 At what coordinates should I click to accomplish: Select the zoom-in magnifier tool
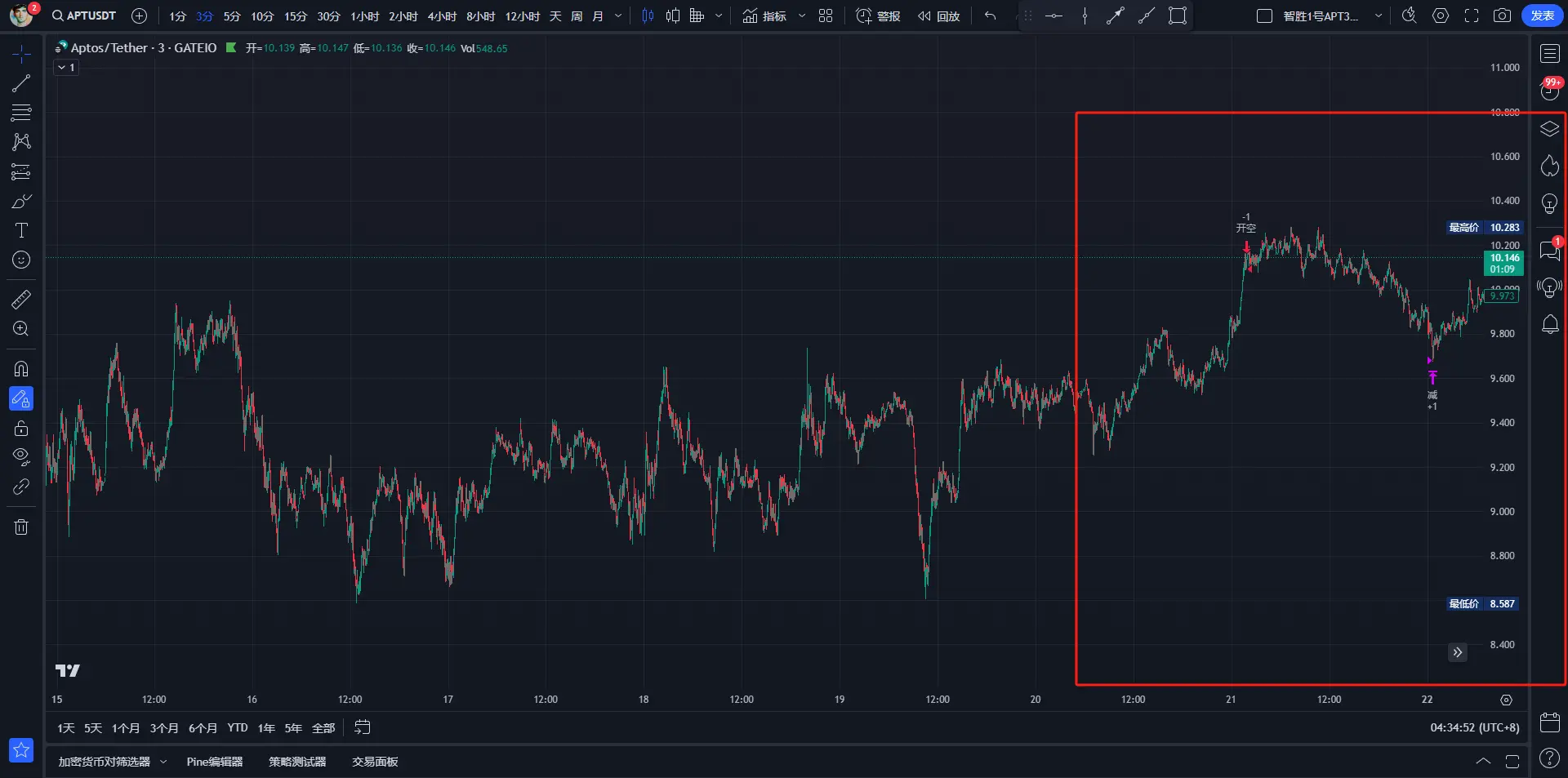tap(21, 329)
